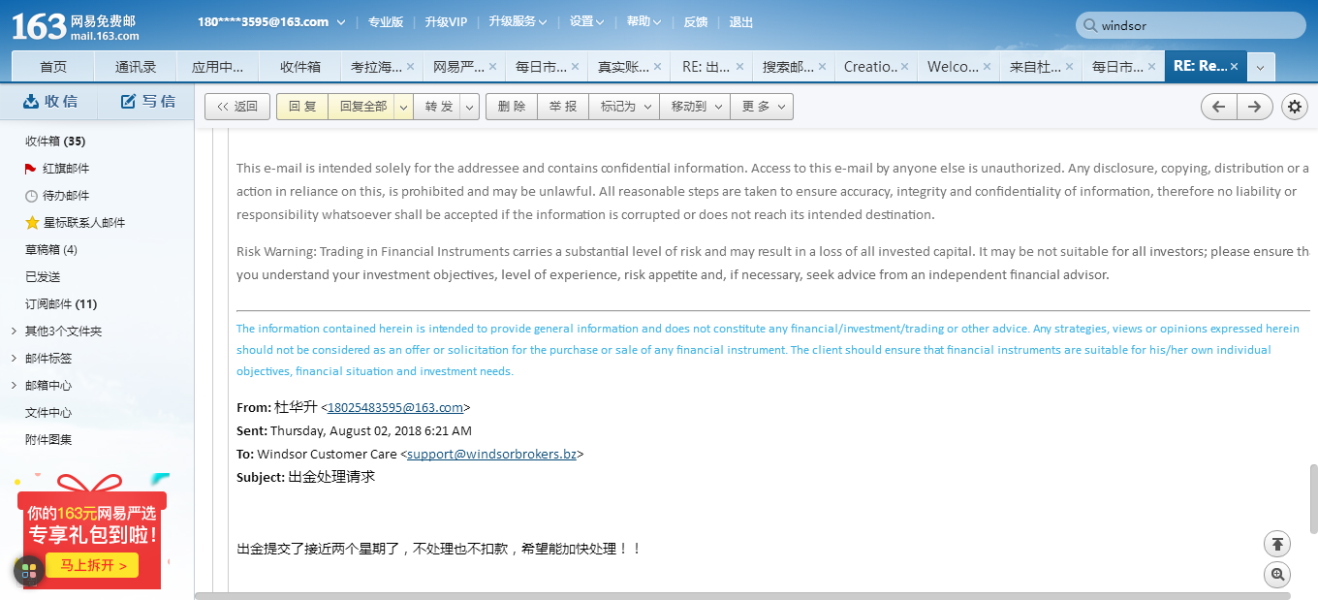Screen dimensions: 1318x600
Task: Open the starred contacts mail folder
Action: pos(84,222)
